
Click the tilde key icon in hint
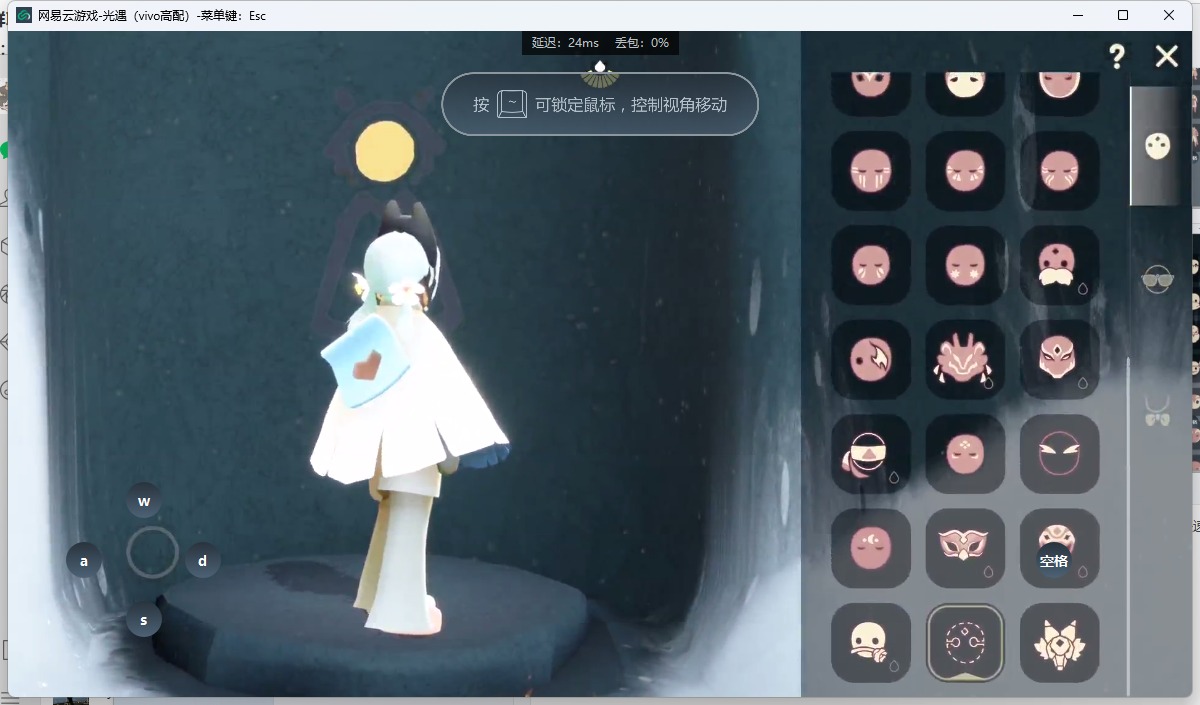coord(512,104)
